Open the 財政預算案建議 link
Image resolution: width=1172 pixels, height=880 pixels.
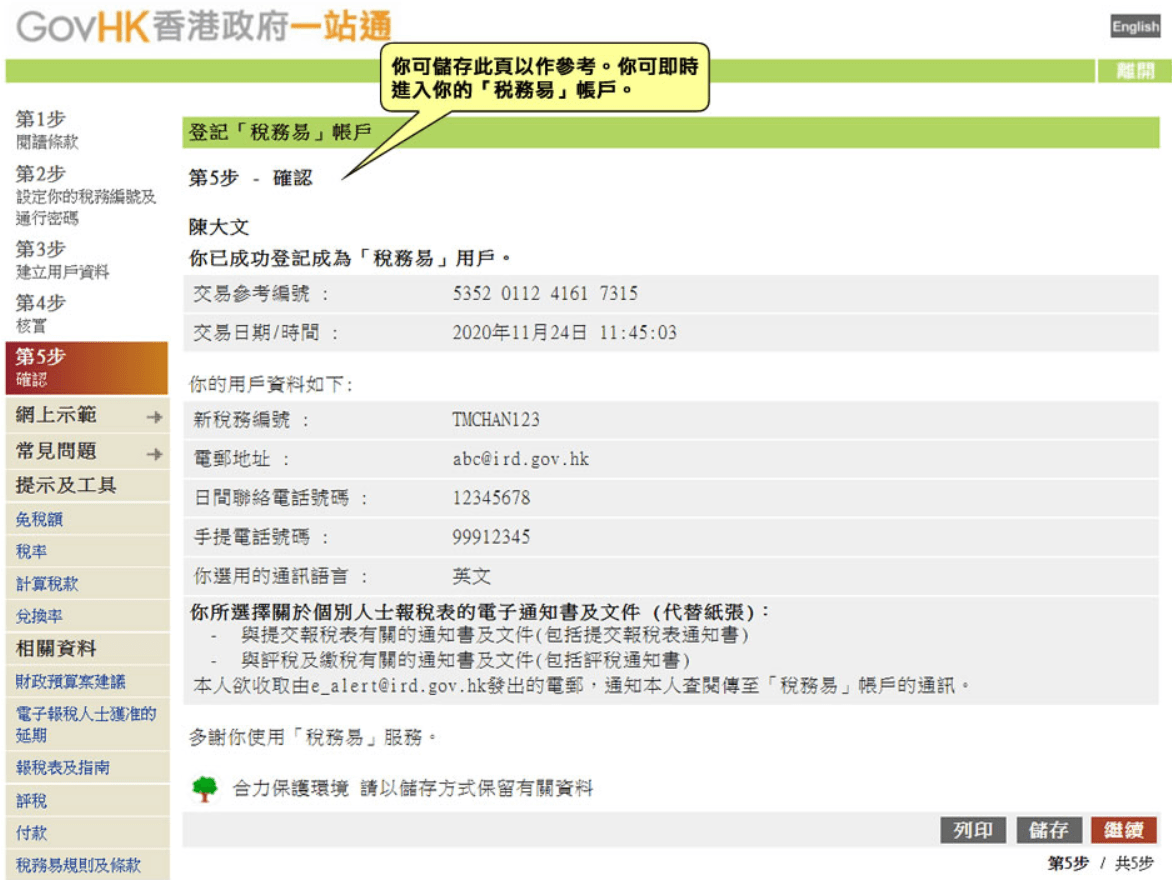point(70,681)
